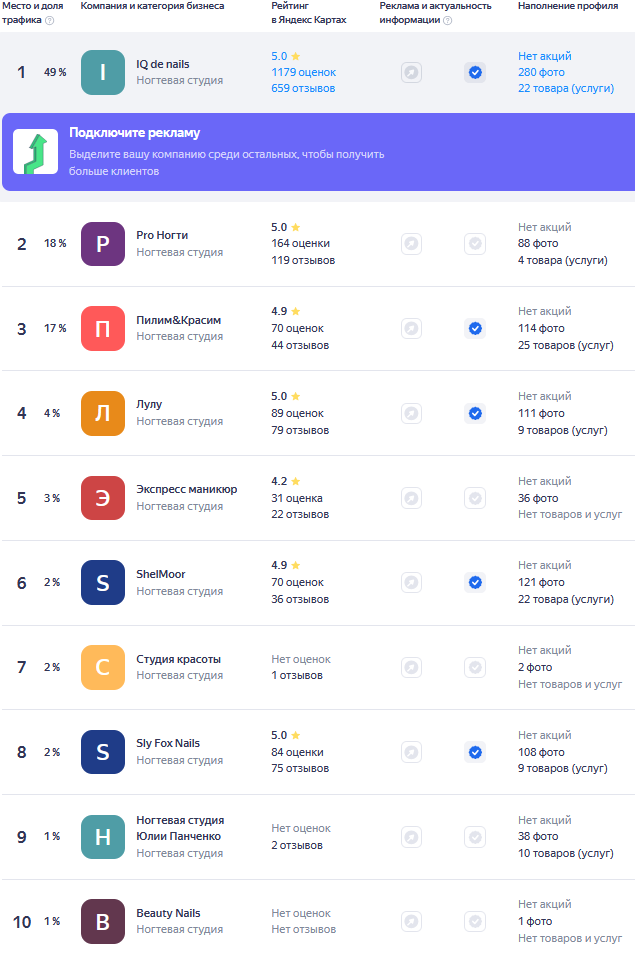Click the Лулу company name
The height and width of the screenshot is (960, 635).
(x=149, y=404)
